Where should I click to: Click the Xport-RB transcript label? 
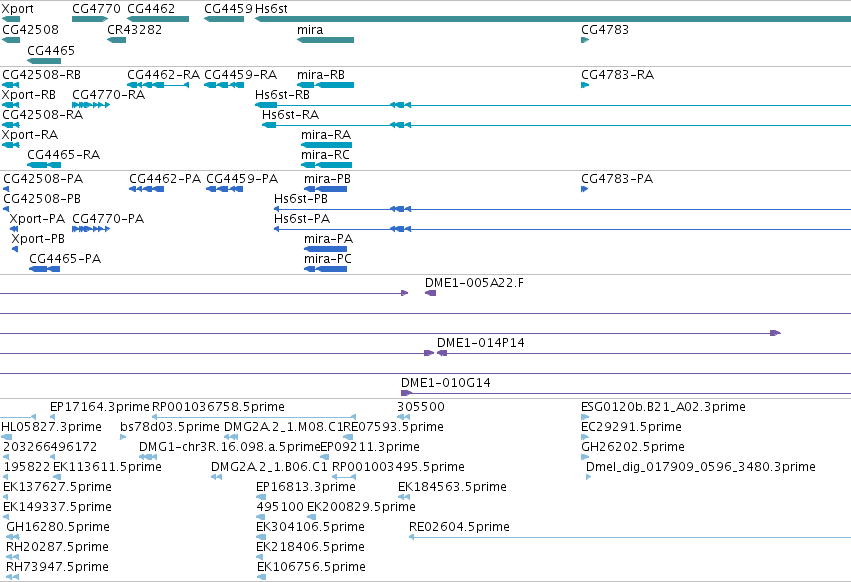(28, 94)
